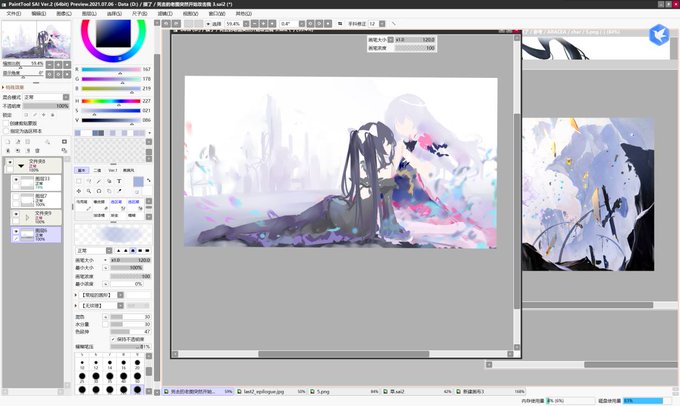Image resolution: width=680 pixels, height=406 pixels.
Task: Select brush size preset 20
Action: (137, 363)
